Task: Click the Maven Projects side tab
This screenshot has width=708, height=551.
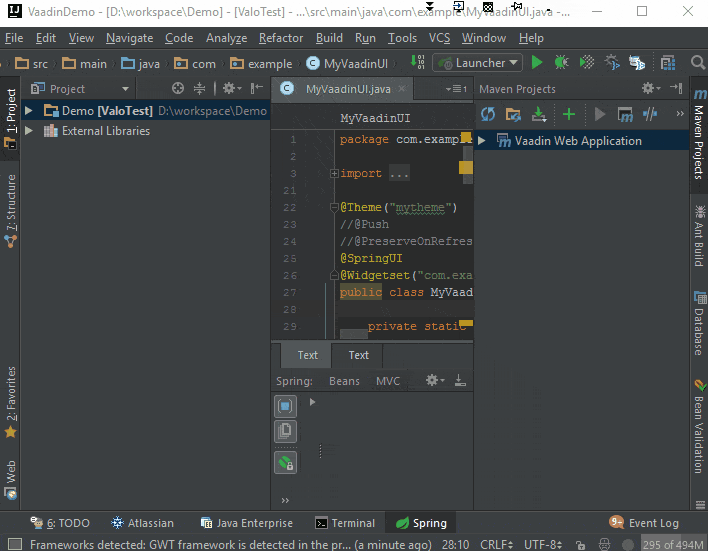Action: pos(698,135)
